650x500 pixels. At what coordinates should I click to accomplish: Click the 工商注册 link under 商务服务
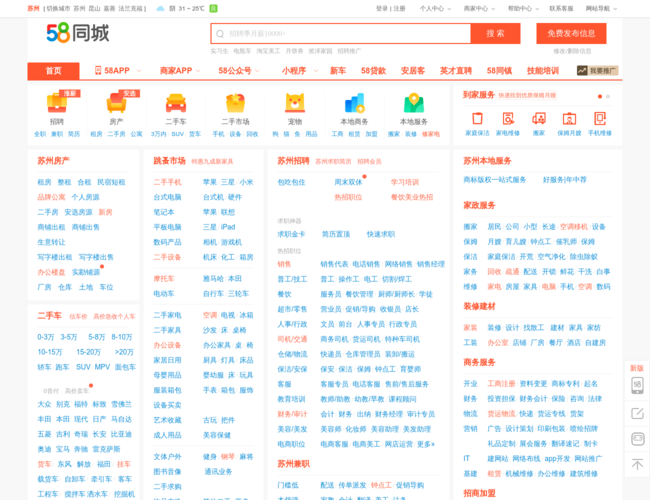[x=501, y=383]
